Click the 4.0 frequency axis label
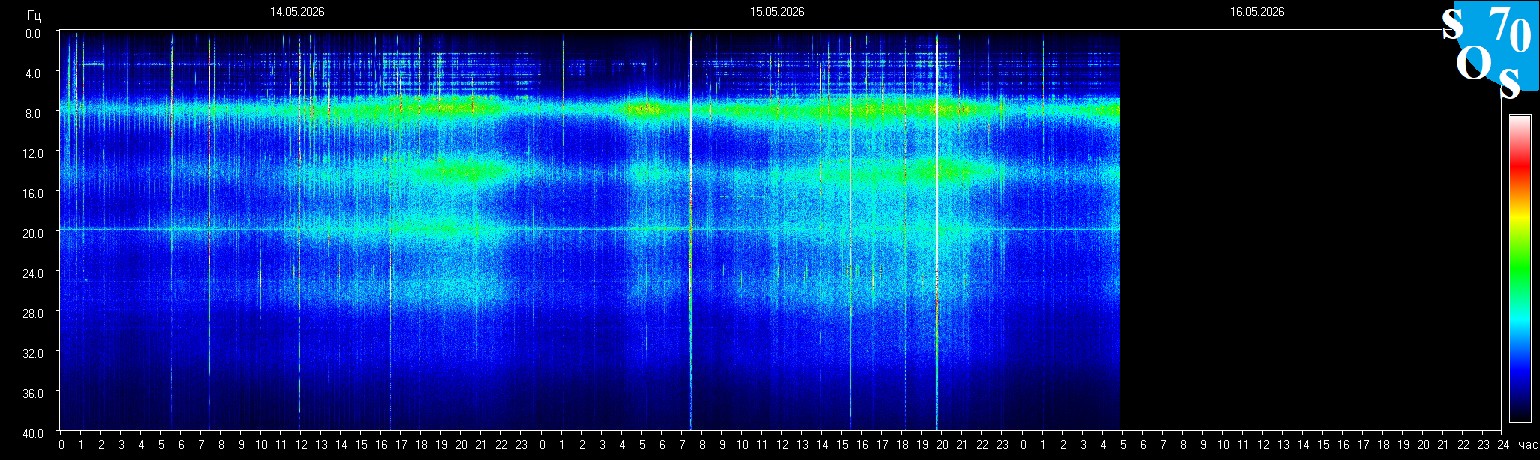 coord(32,73)
